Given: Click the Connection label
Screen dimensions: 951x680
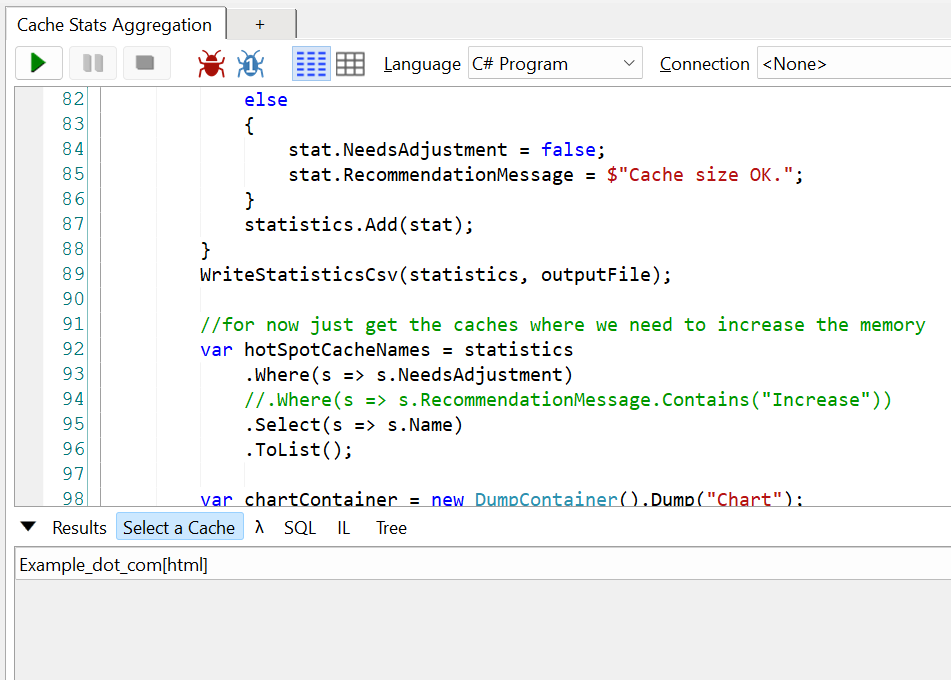Looking at the screenshot, I should [x=704, y=64].
